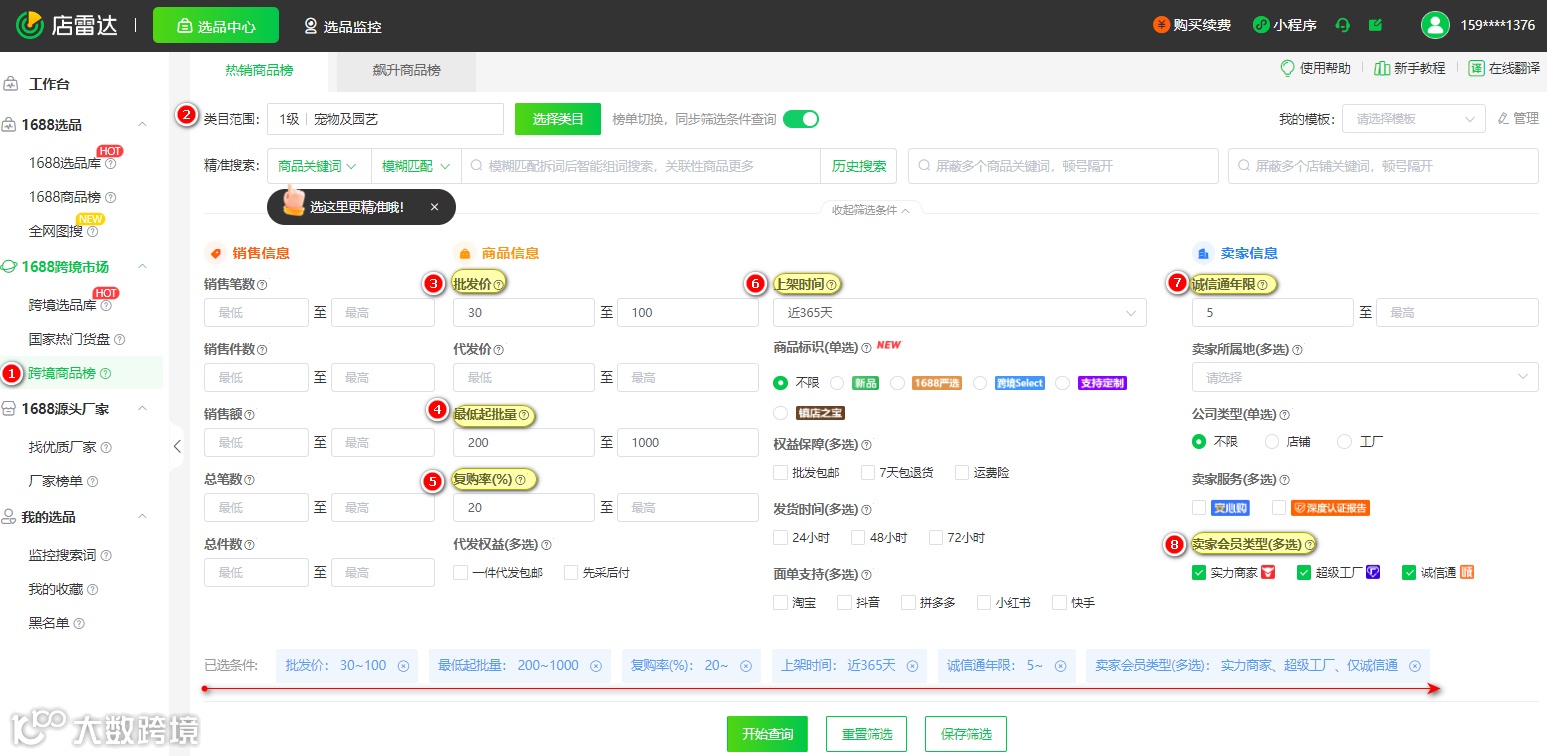Open the 历史搜索 button
This screenshot has width=1547, height=756.
pyautogui.click(x=859, y=166)
